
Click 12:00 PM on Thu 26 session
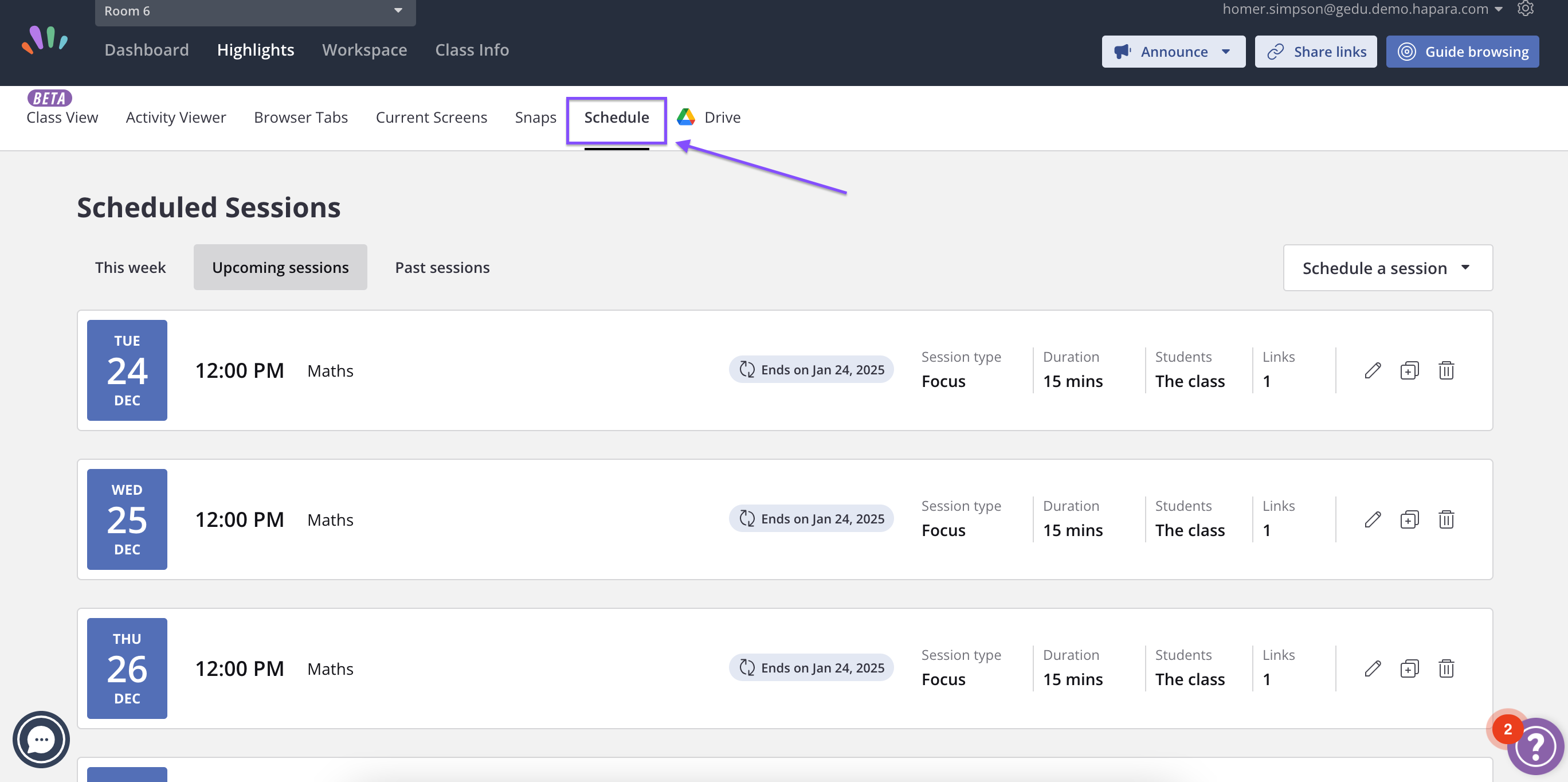point(239,669)
